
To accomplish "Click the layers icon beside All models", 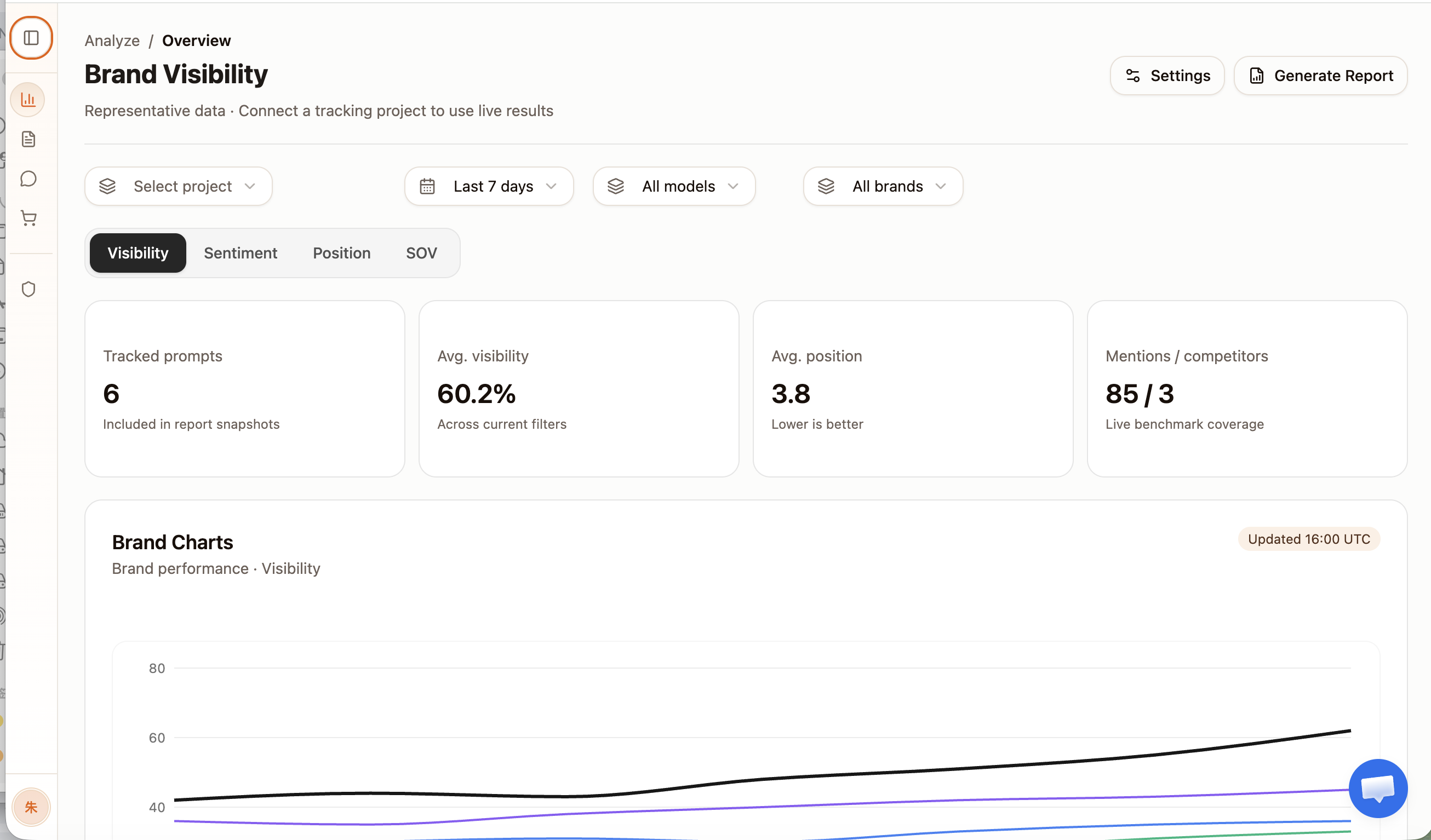I will 616,186.
